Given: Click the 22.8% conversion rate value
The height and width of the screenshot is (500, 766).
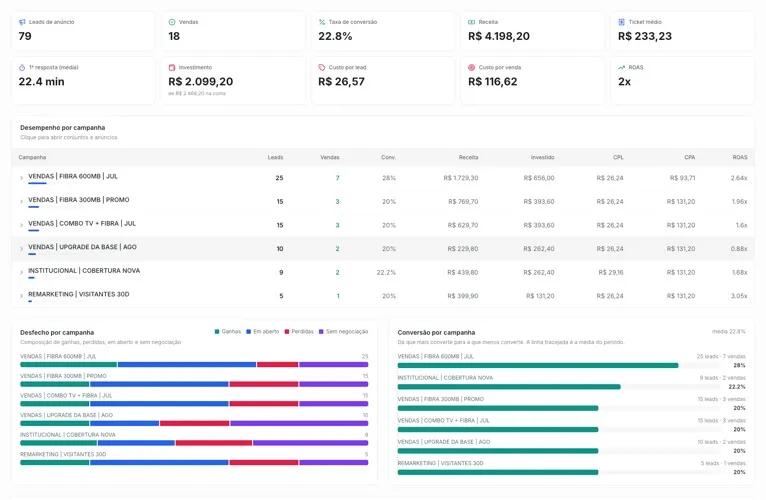Looking at the screenshot, I should click(x=335, y=36).
